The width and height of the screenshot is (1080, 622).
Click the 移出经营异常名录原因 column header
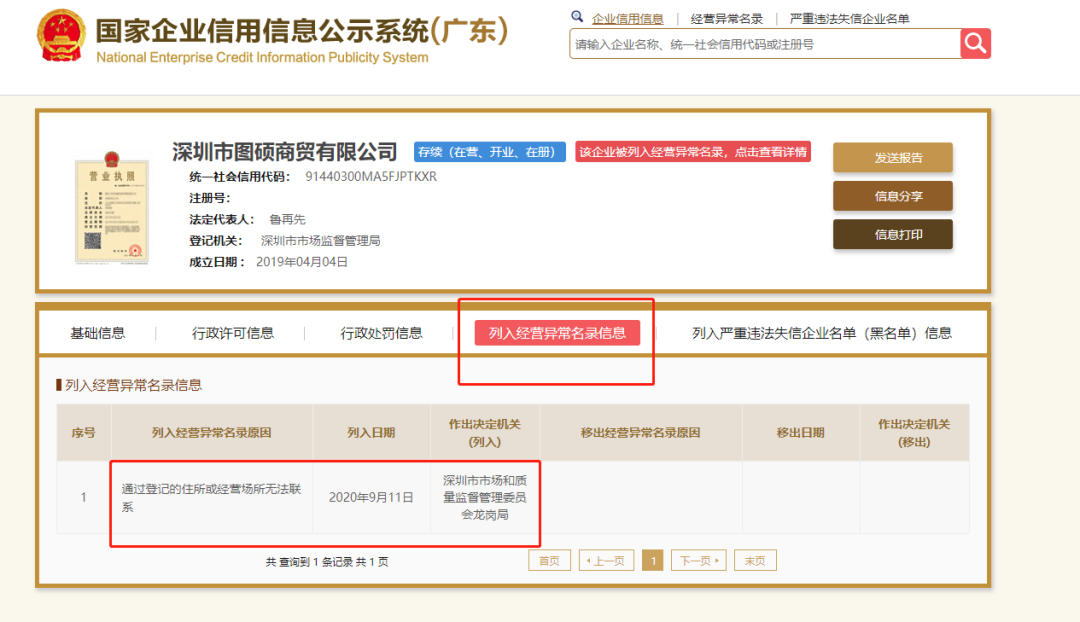(x=641, y=433)
